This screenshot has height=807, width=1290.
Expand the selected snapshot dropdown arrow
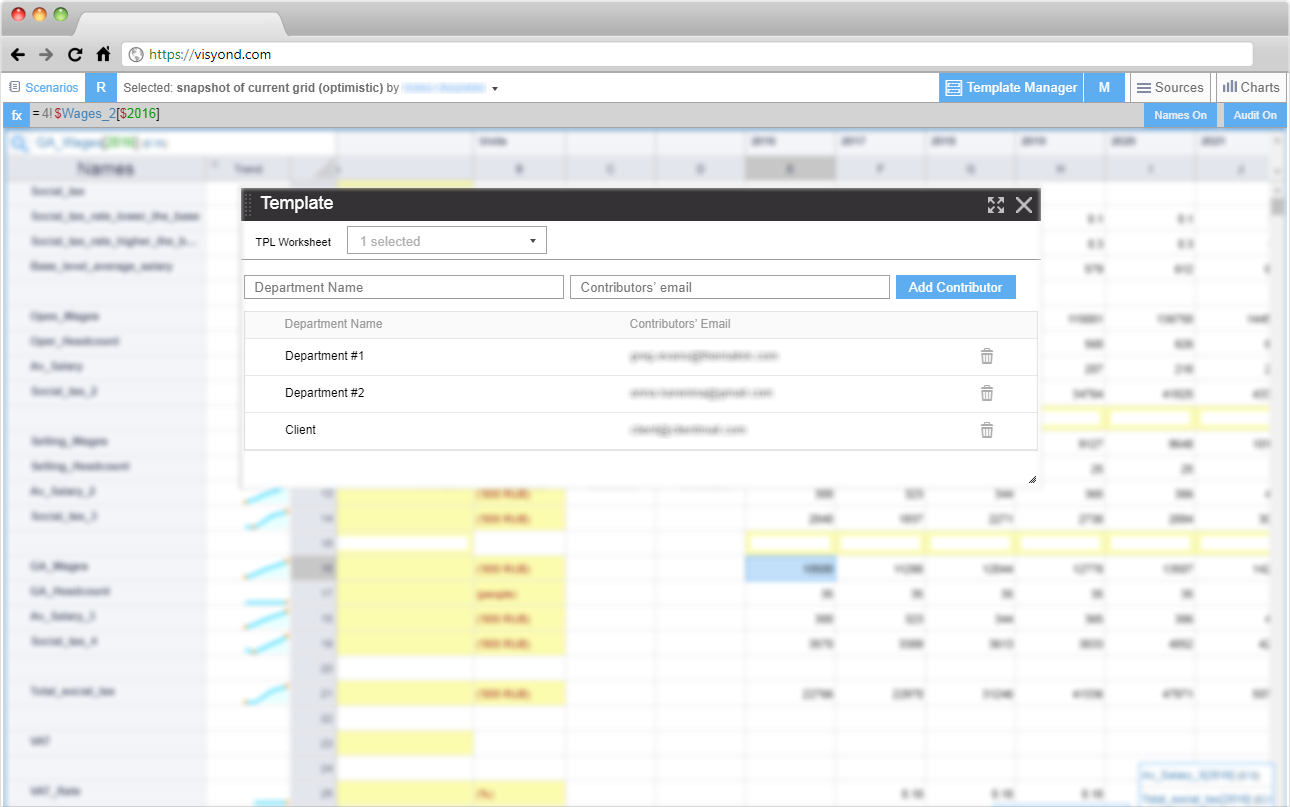[x=495, y=89]
